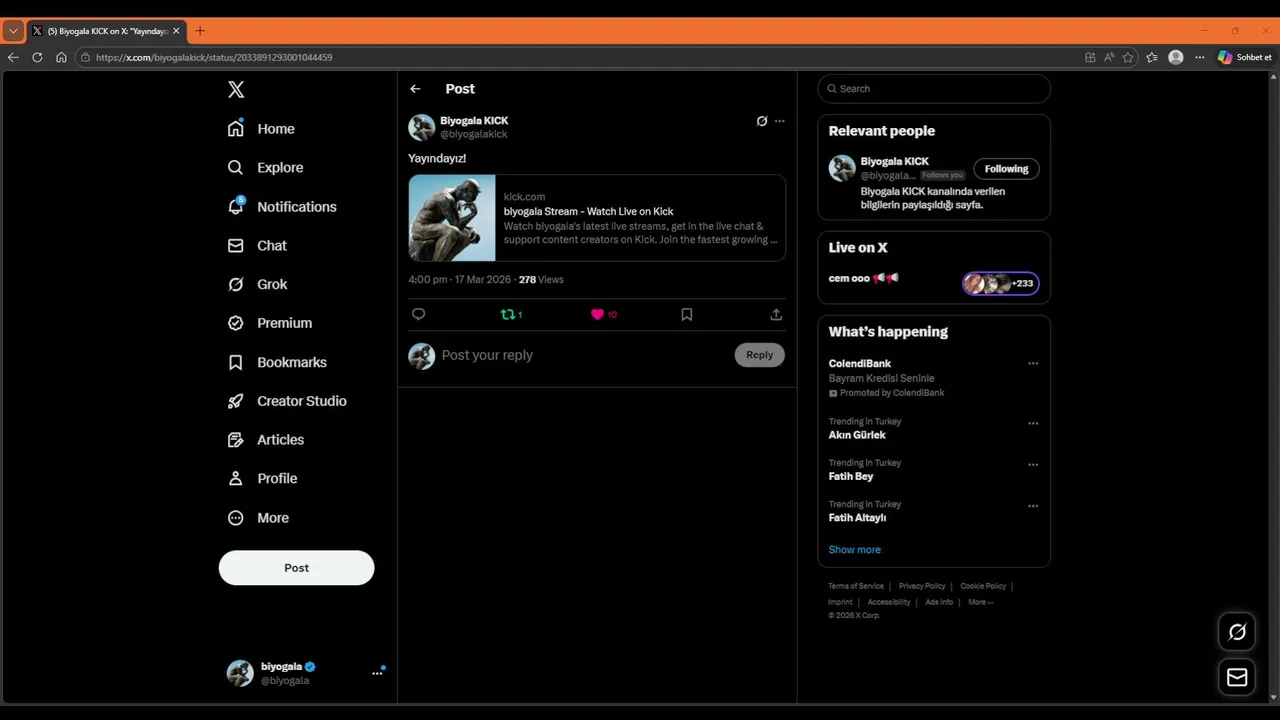The image size is (1280, 720).
Task: Toggle the Following button for Biyogala KICK
Action: click(1006, 169)
